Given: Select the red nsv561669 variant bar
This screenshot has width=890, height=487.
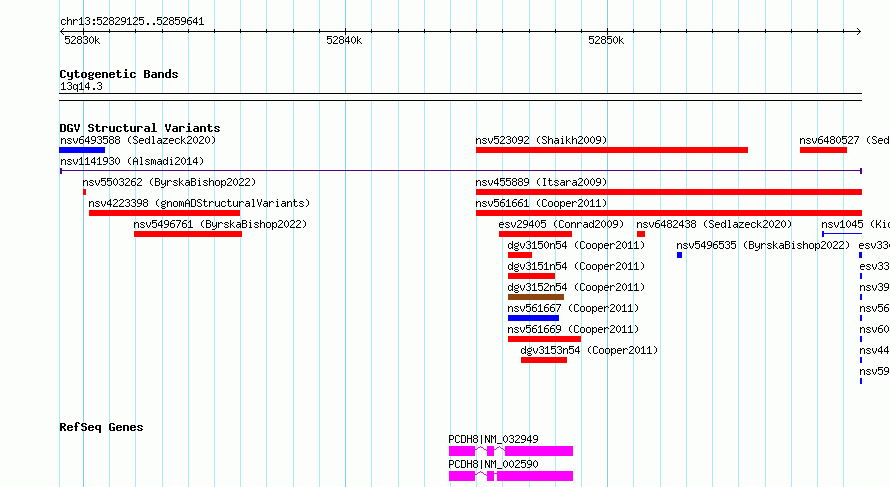Looking at the screenshot, I should click(544, 339).
